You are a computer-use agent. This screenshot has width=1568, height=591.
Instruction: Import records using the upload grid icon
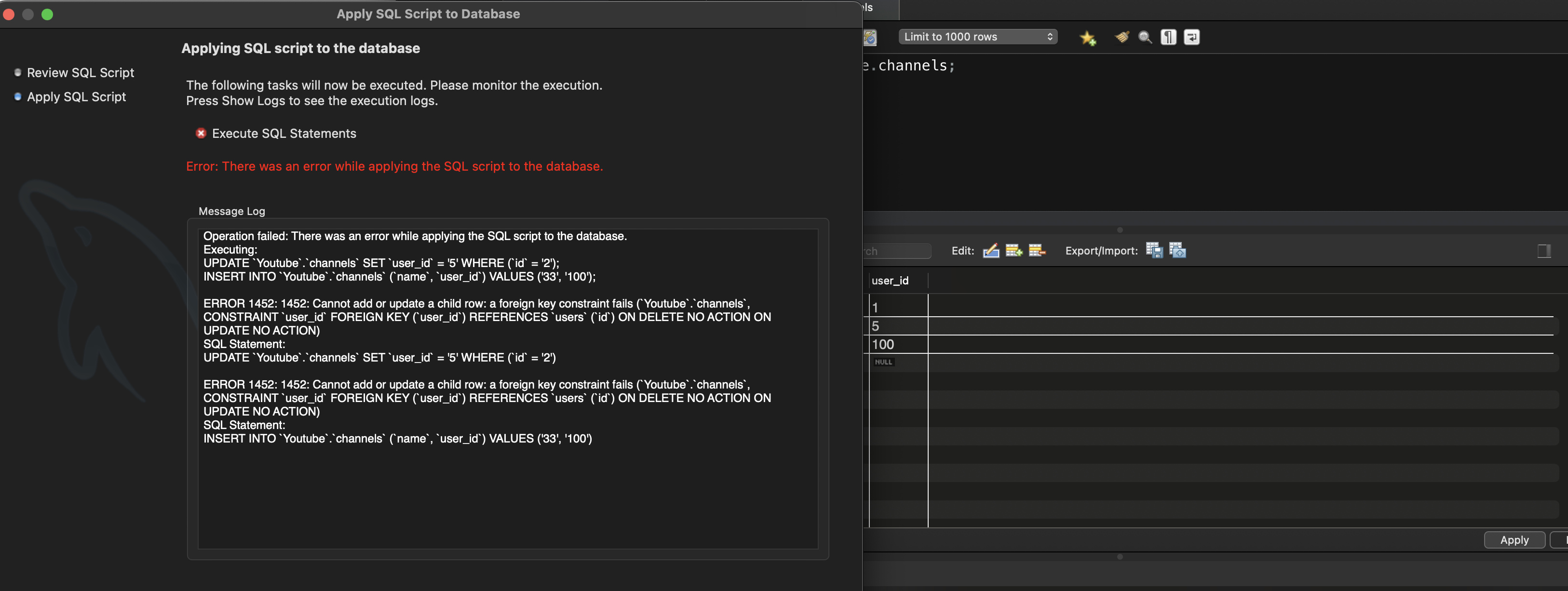[x=1177, y=251]
